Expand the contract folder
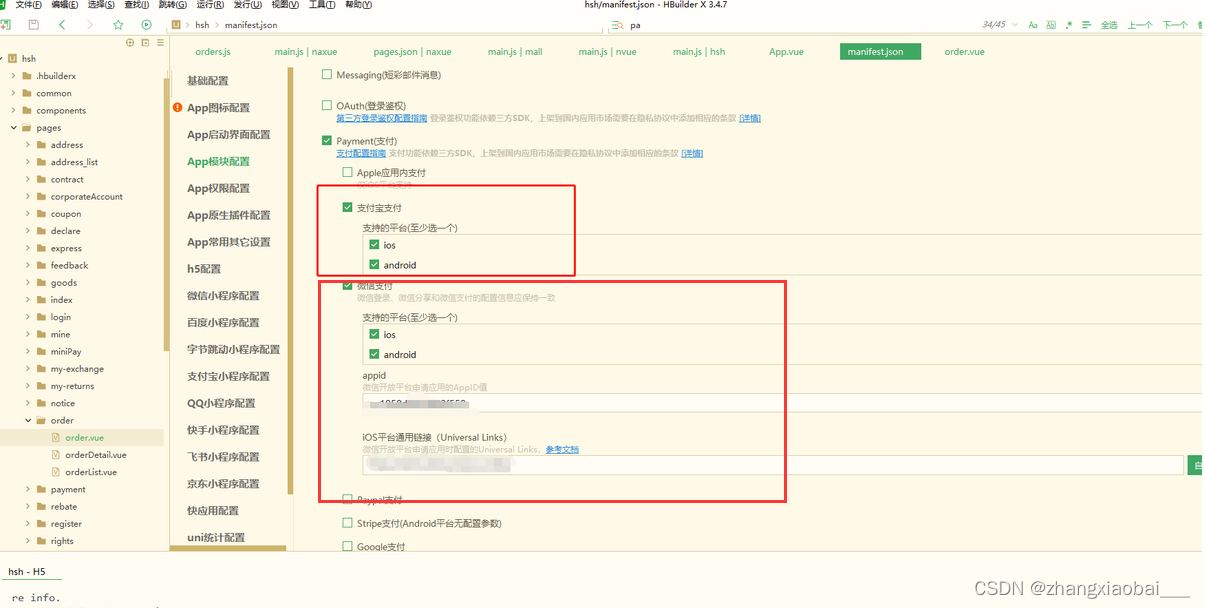 point(28,179)
